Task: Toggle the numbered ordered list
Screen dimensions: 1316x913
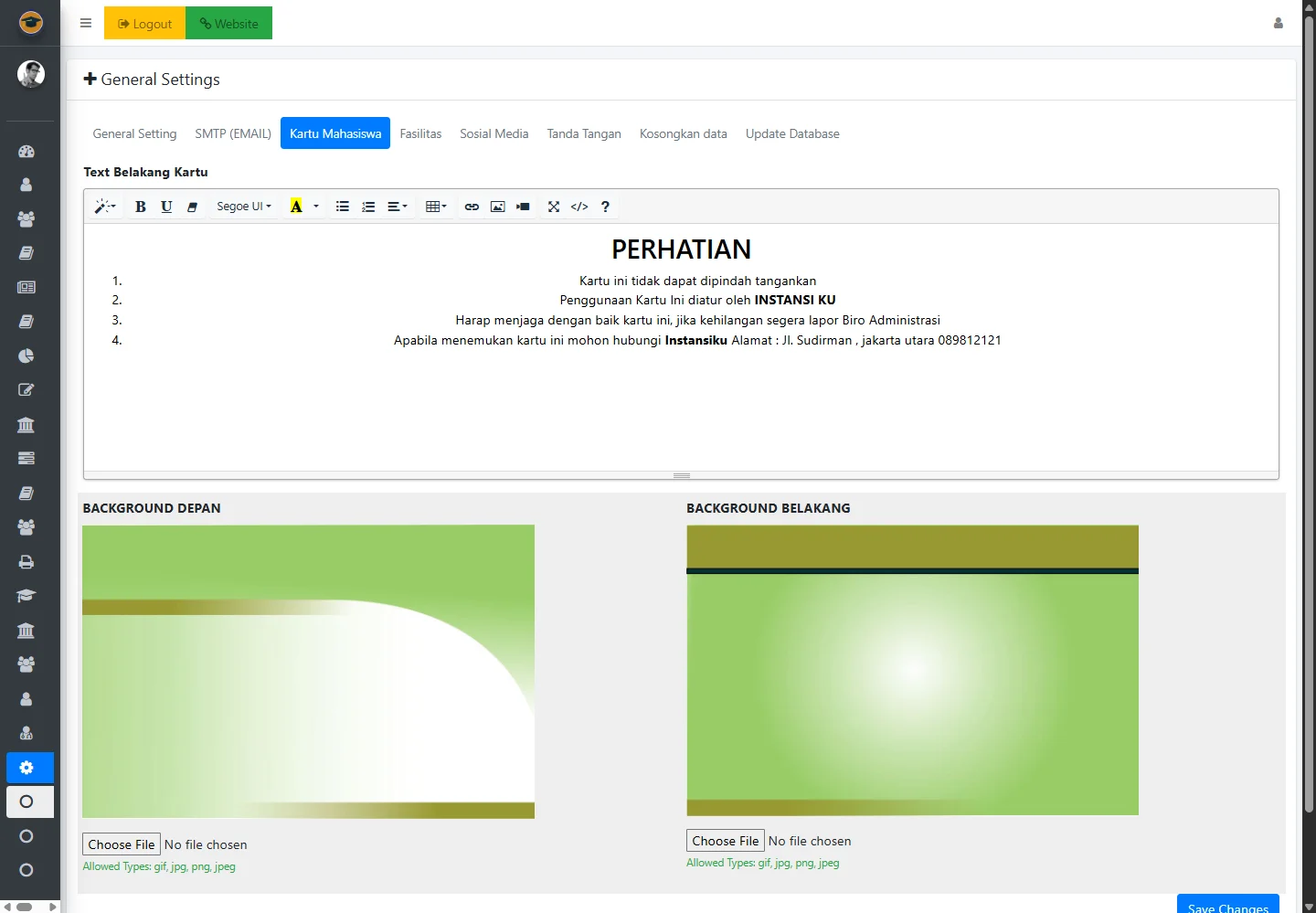Action: coord(368,207)
